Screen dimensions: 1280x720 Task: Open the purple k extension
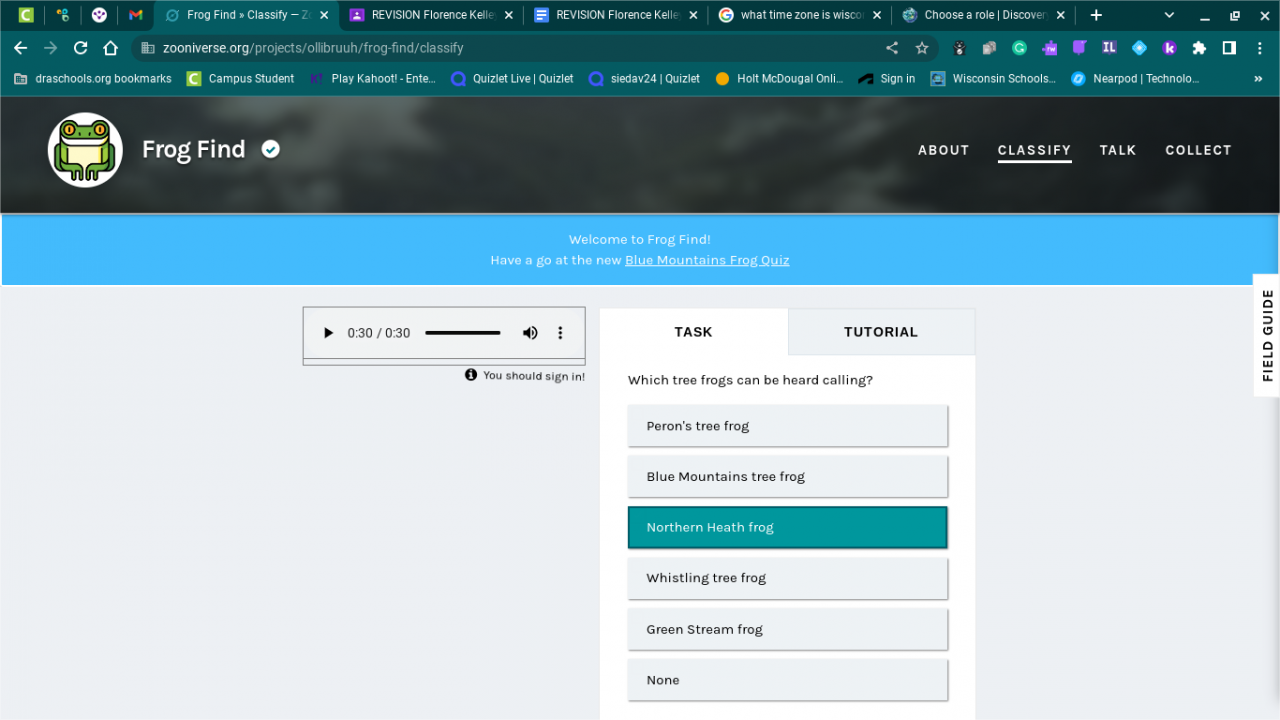click(x=1169, y=48)
